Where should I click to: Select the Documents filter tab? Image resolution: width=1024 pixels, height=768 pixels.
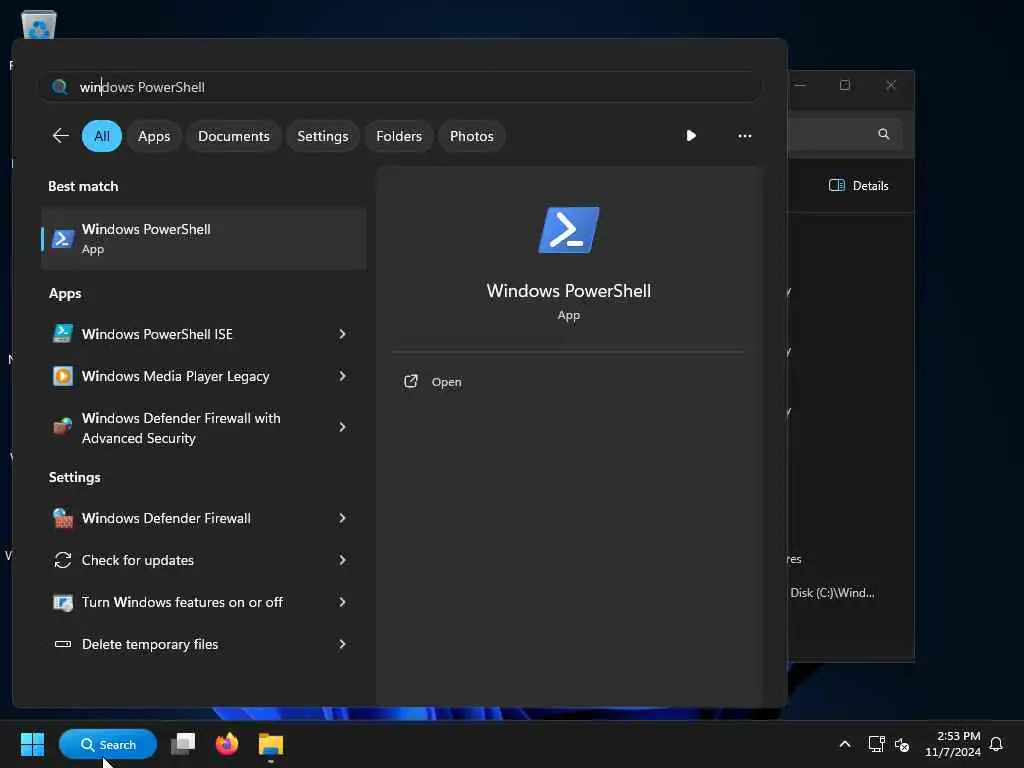click(x=234, y=136)
